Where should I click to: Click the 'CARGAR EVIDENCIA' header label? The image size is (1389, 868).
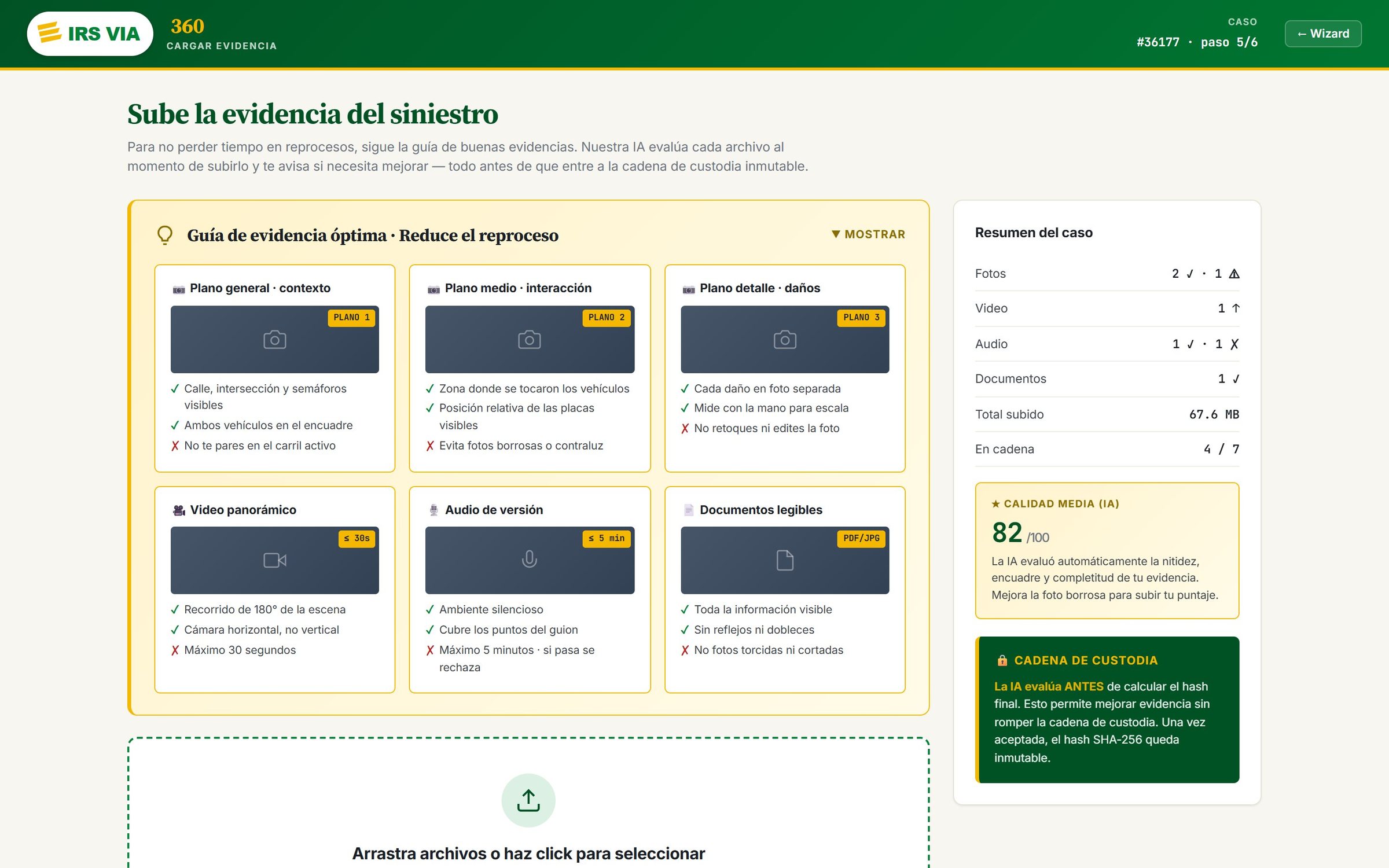(x=222, y=46)
